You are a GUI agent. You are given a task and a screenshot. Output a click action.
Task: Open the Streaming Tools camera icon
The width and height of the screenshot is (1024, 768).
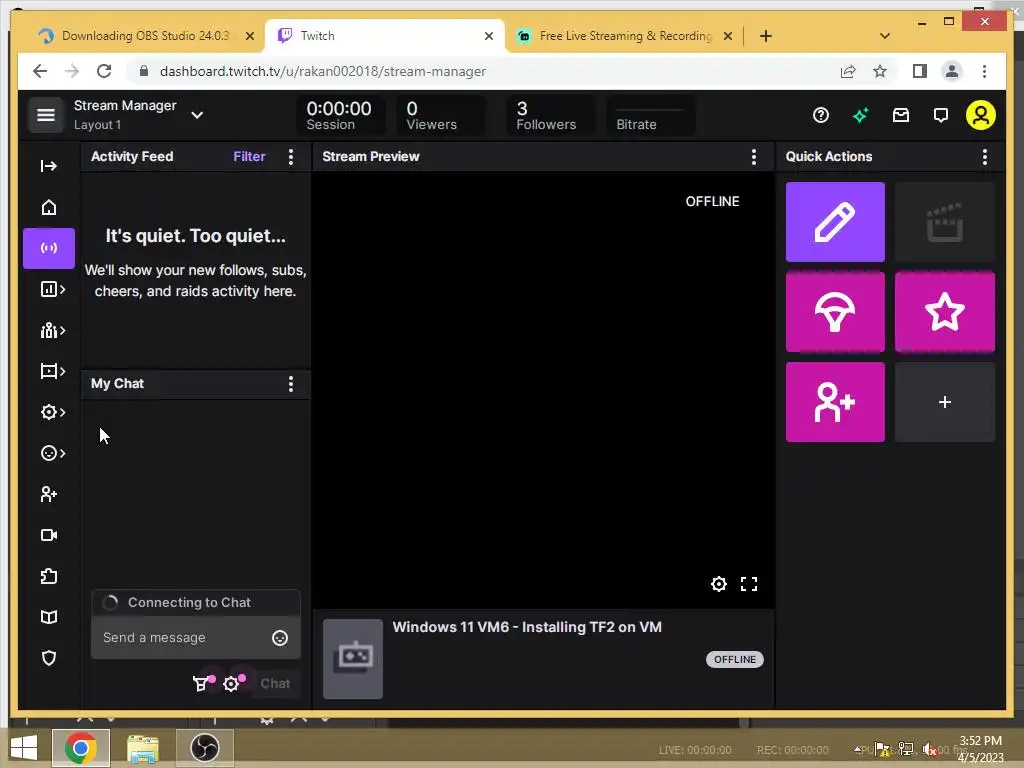49,536
